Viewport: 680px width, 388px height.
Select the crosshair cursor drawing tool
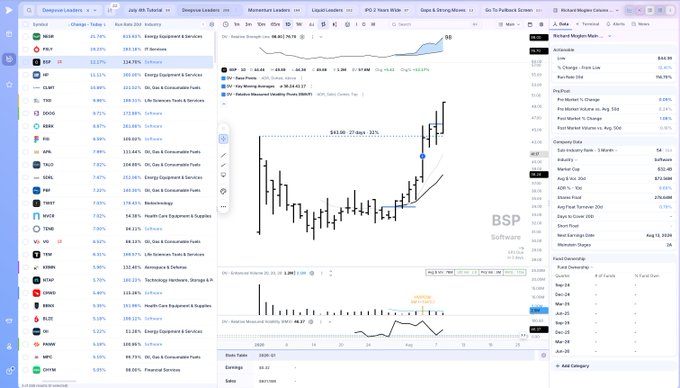(x=223, y=139)
